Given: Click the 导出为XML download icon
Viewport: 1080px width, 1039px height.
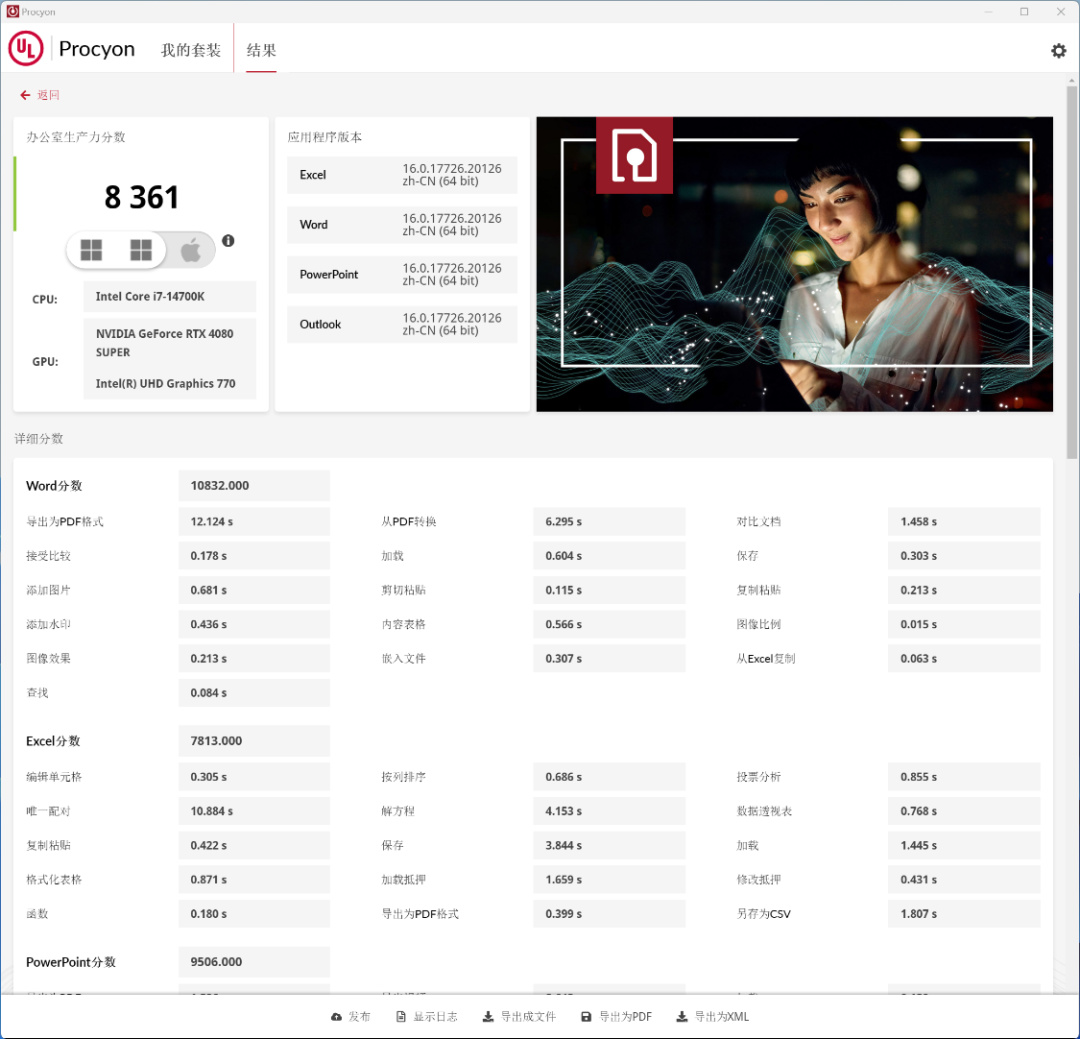Looking at the screenshot, I should (682, 1017).
